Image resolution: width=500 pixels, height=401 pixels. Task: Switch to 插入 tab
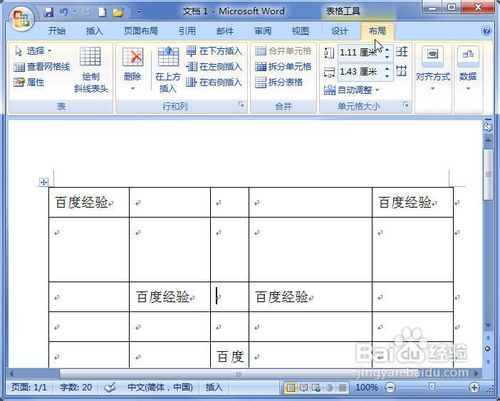(94, 31)
